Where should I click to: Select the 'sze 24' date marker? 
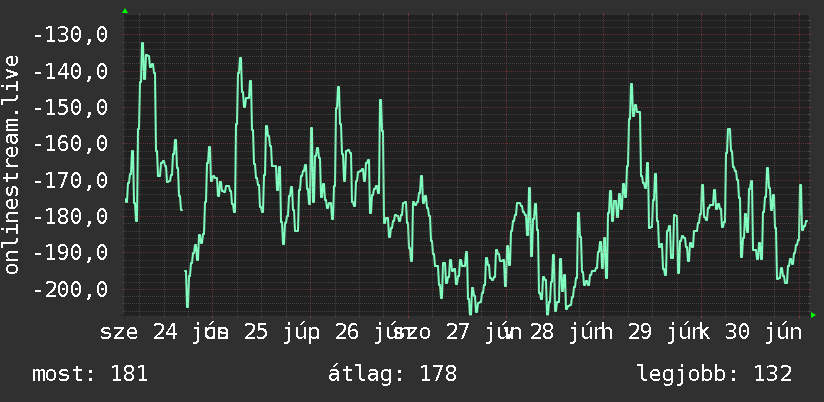[x=140, y=332]
